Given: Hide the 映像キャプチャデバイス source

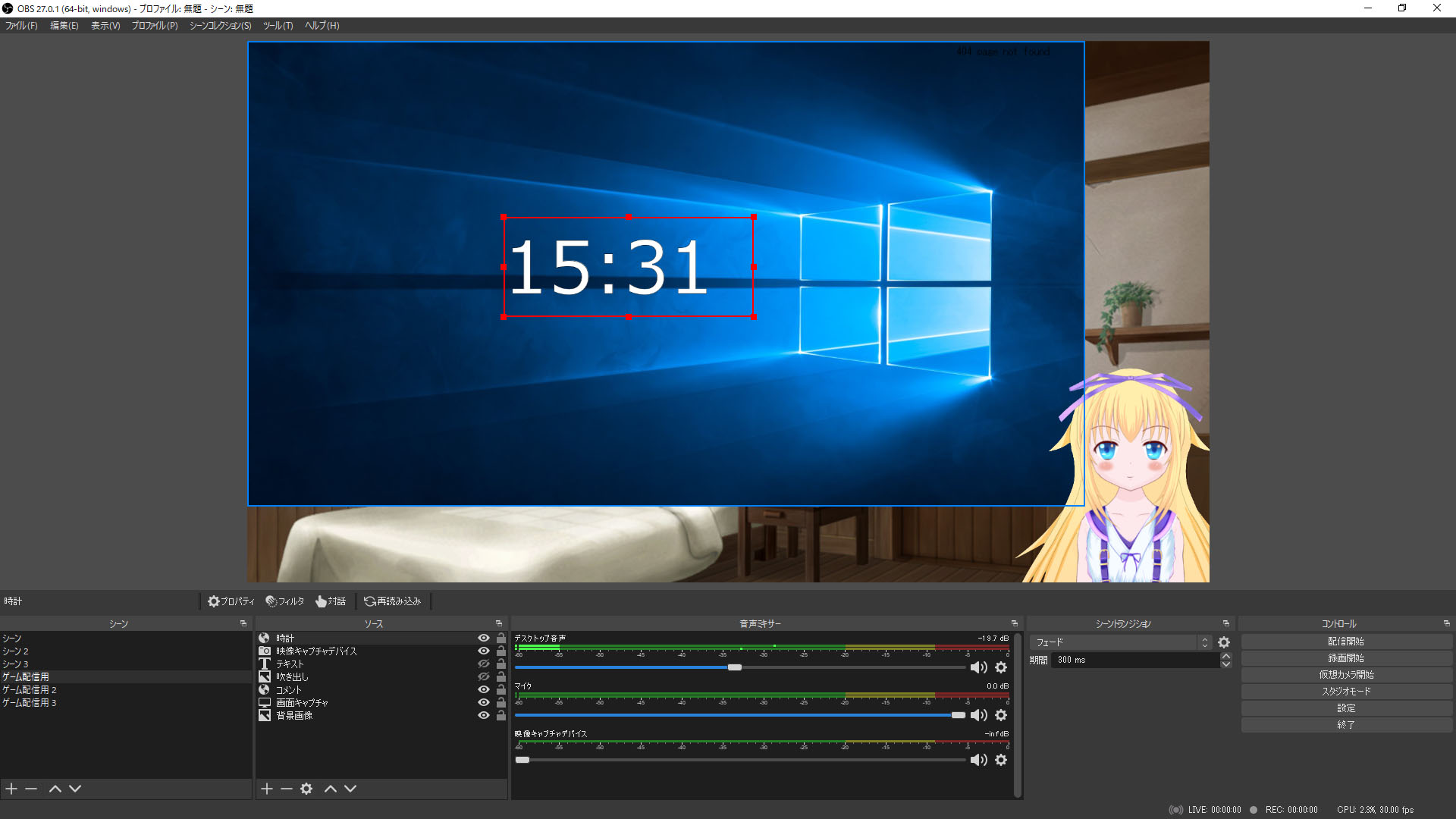Looking at the screenshot, I should click(484, 651).
